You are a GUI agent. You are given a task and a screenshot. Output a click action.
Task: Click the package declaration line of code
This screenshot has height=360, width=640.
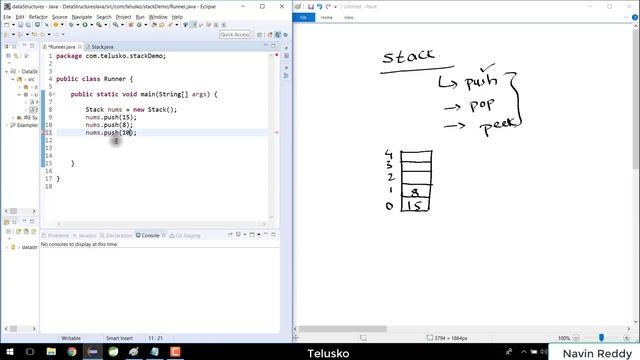point(111,56)
